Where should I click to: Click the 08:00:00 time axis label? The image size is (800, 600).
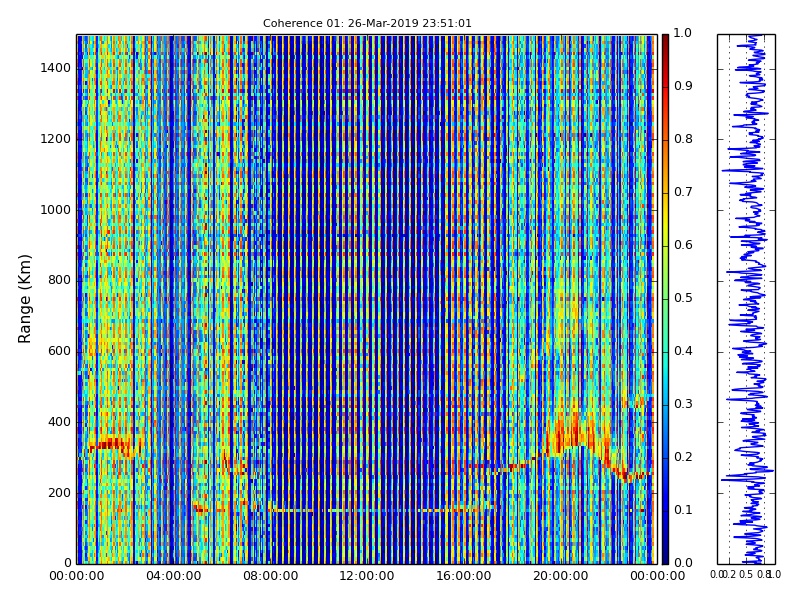coord(270,576)
